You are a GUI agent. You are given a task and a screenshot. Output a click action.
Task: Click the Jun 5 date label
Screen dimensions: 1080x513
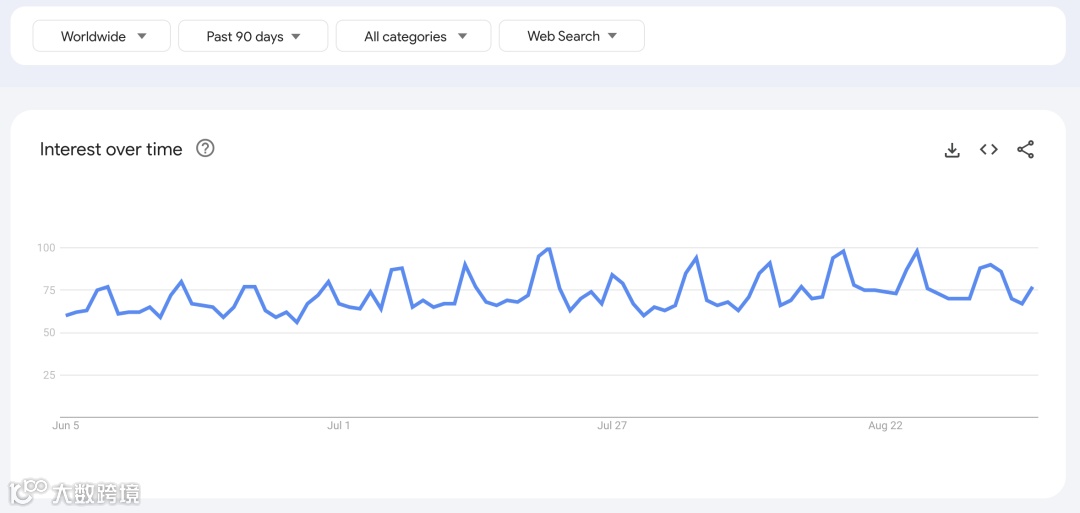point(66,426)
